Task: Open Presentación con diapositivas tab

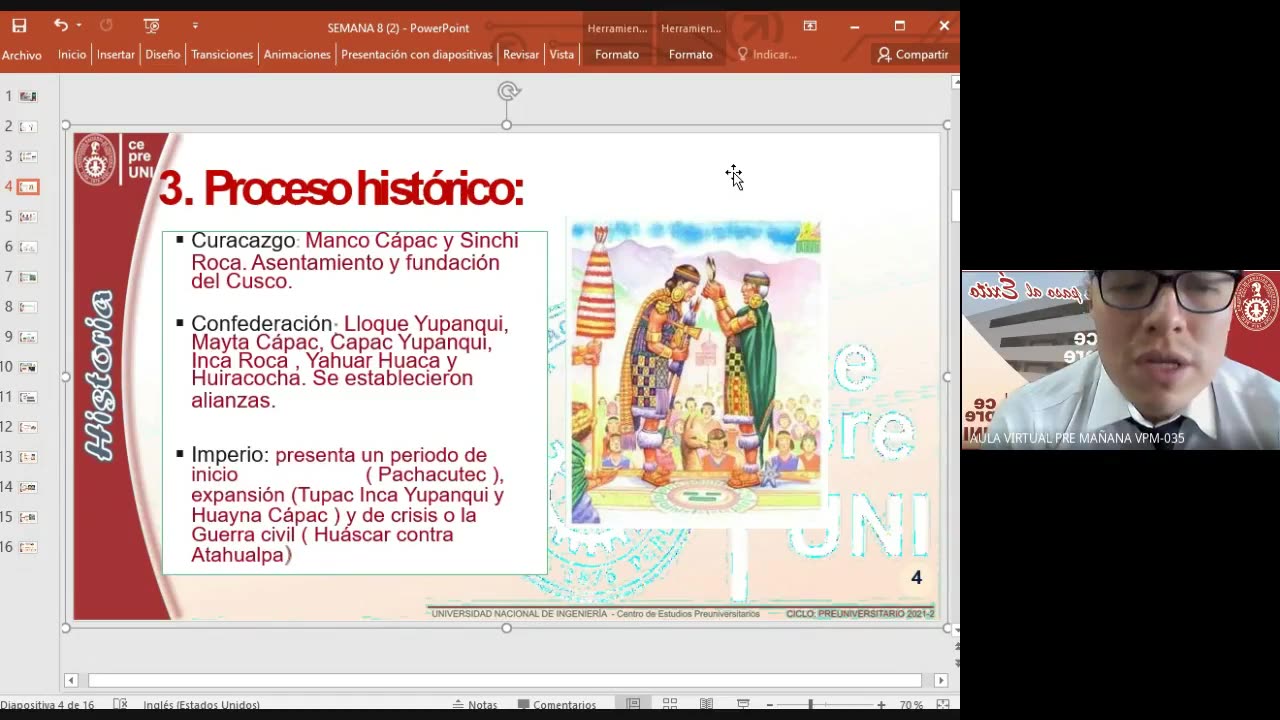Action: pos(417,55)
